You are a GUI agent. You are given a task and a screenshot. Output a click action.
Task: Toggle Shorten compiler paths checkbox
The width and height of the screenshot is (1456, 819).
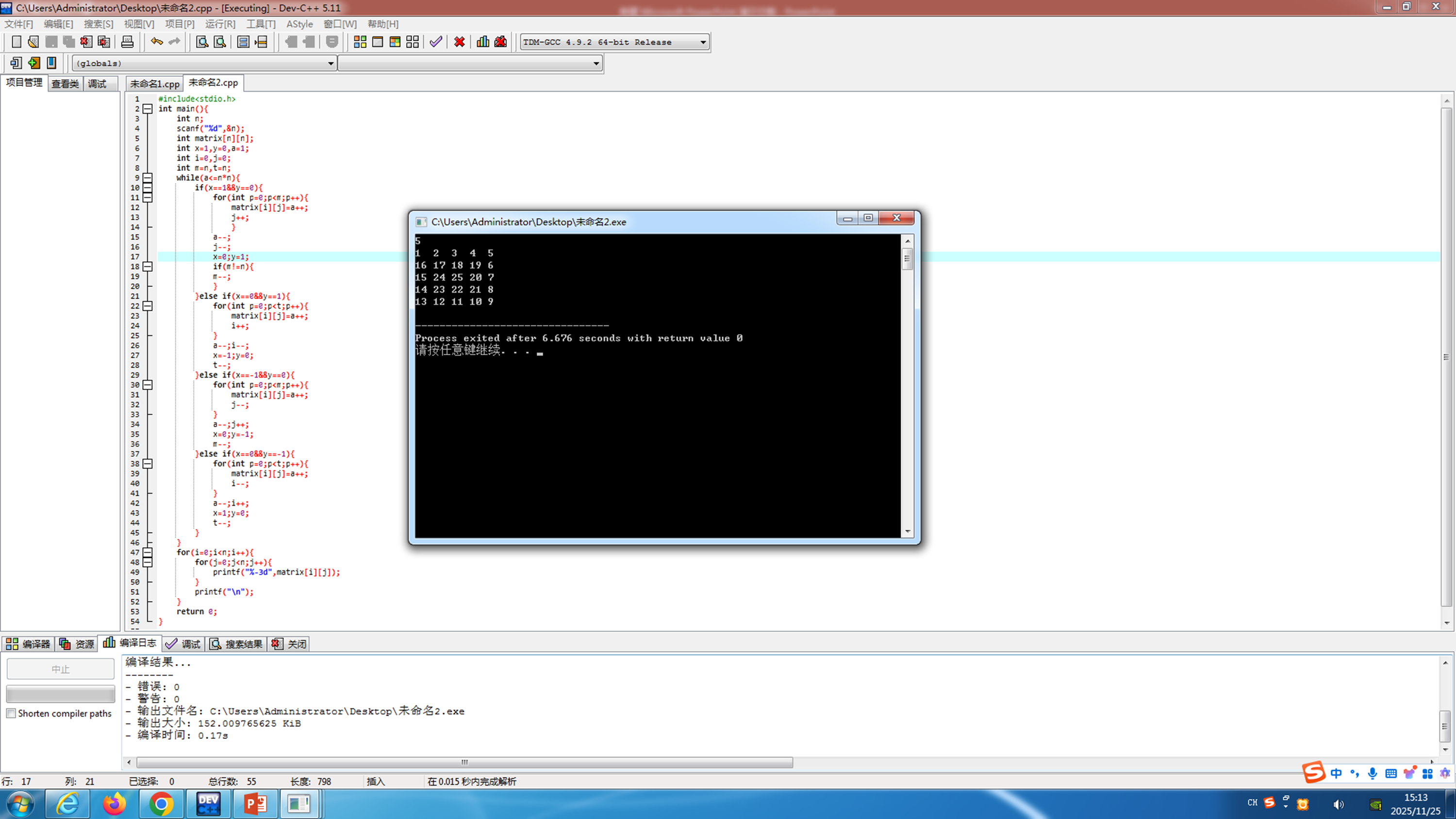coord(11,713)
